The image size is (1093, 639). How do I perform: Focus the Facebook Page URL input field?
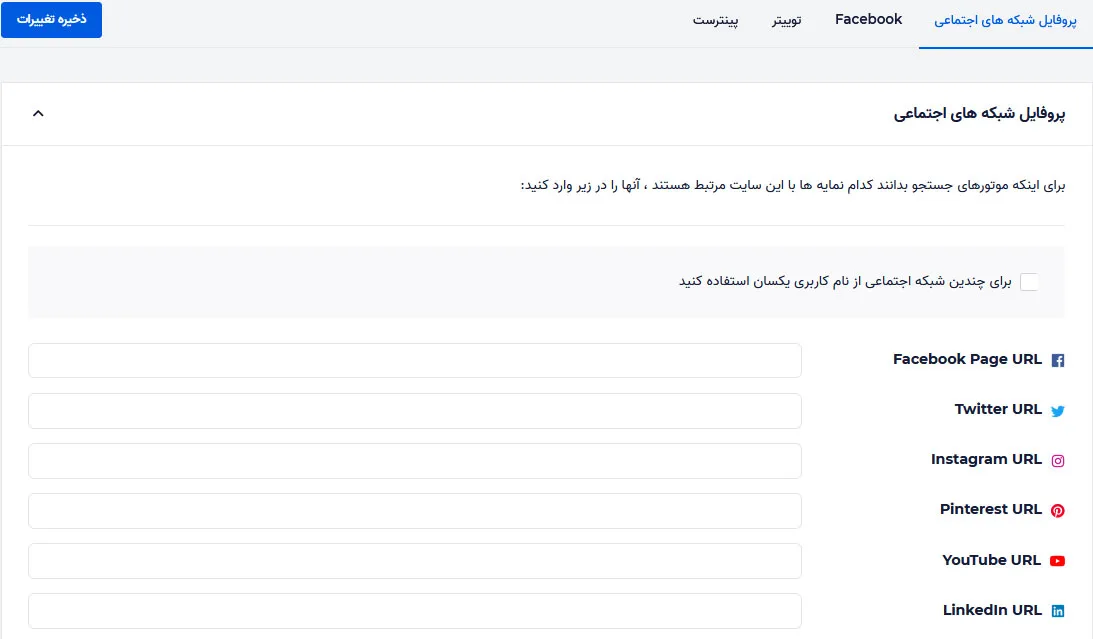click(x=415, y=360)
